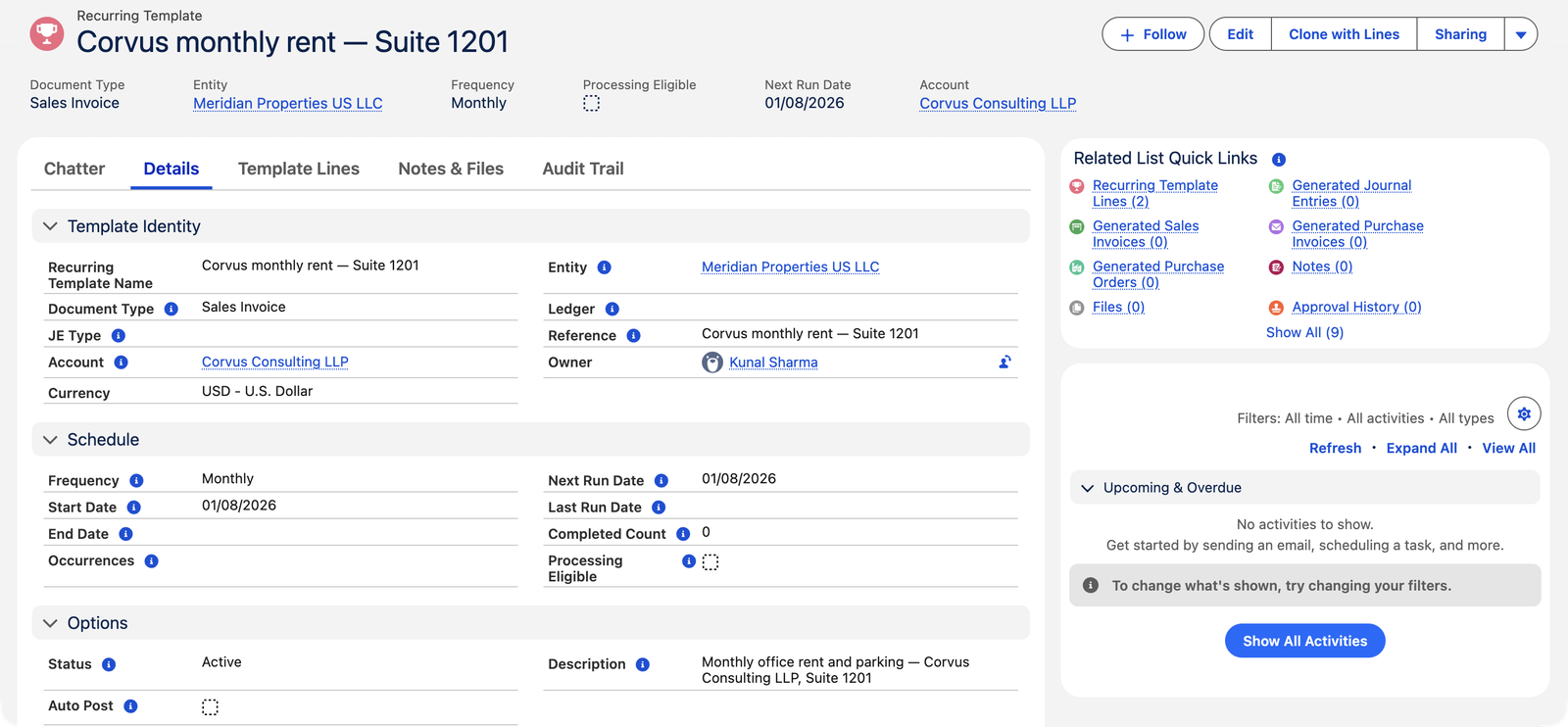Click info icon next to Reference

click(x=634, y=335)
